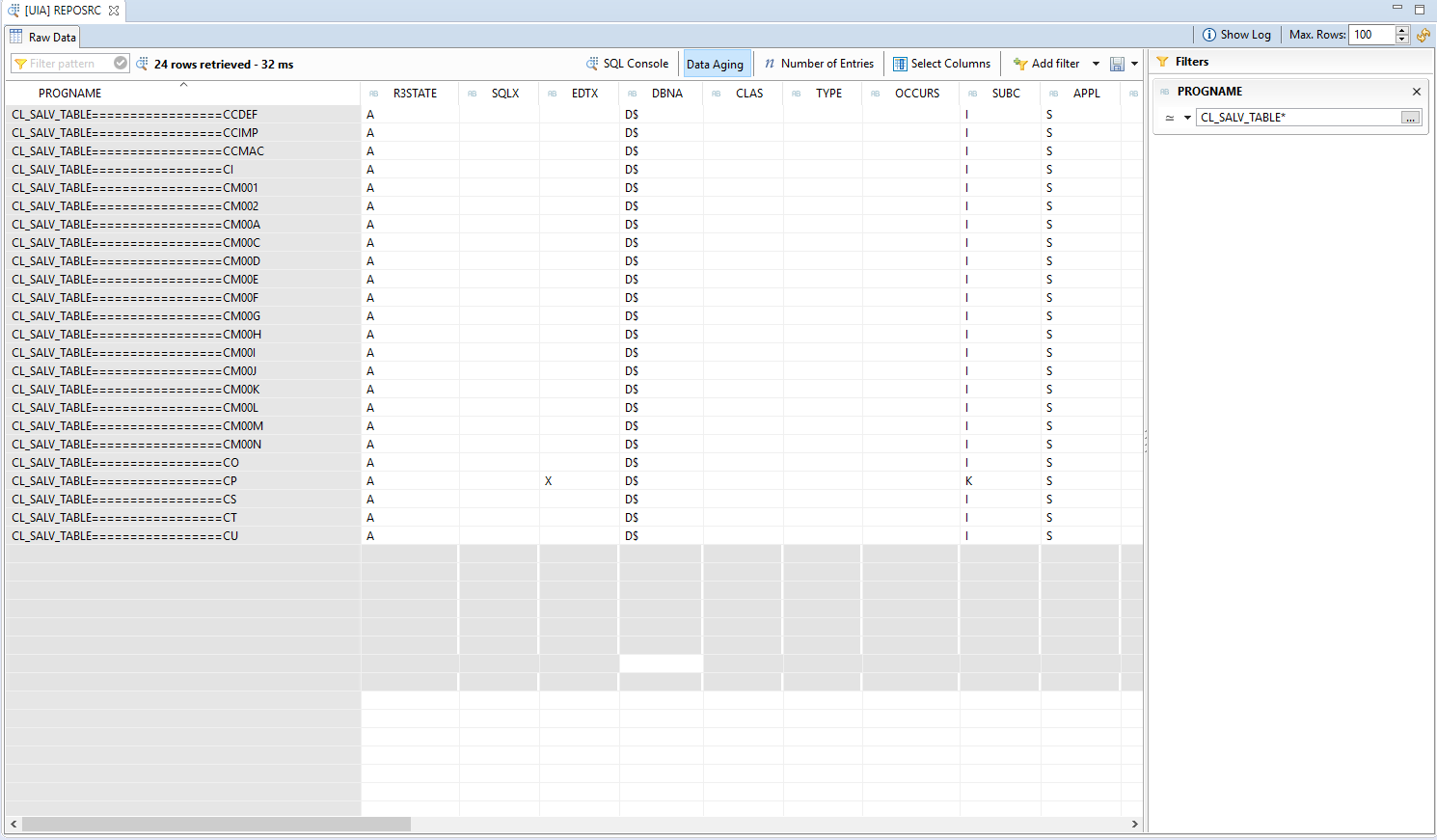1437x840 pixels.
Task: Apply filter pattern with checkmark icon
Action: [121, 64]
